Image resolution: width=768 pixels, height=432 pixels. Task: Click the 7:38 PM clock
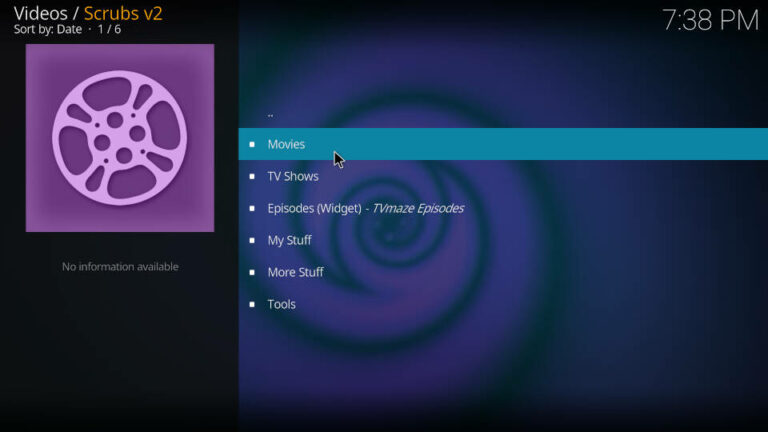[x=710, y=21]
